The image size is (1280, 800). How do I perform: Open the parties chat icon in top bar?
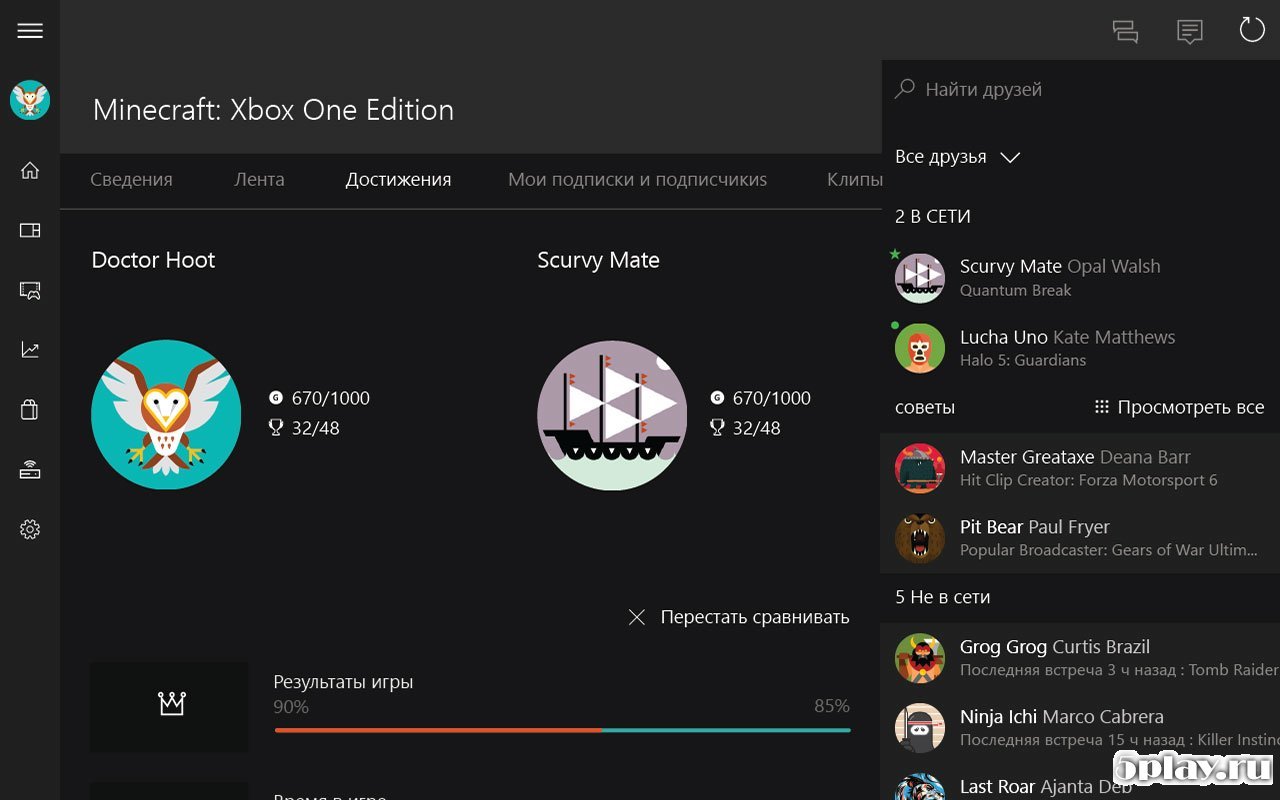click(x=1126, y=31)
